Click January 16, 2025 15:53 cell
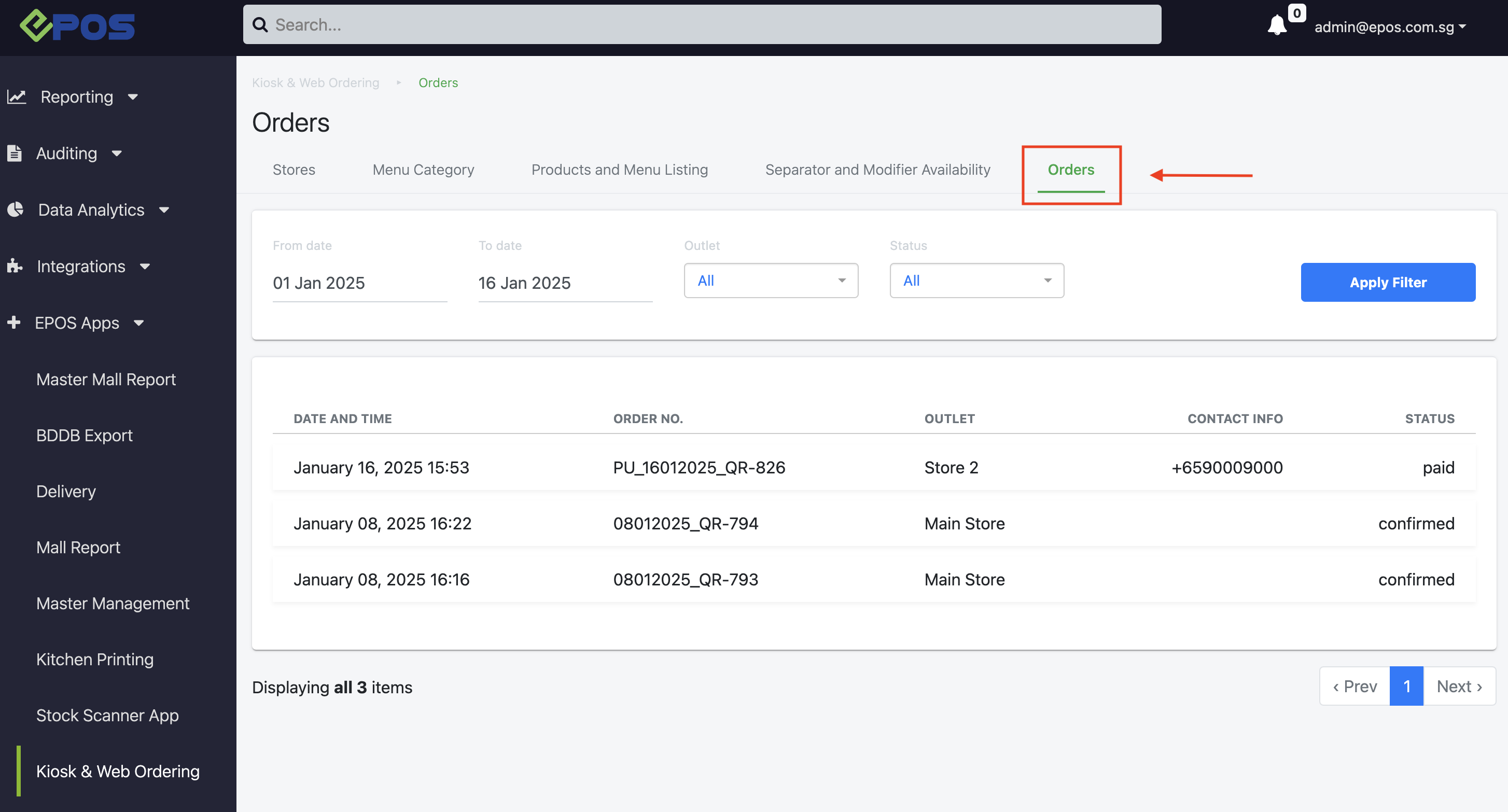 click(x=381, y=467)
